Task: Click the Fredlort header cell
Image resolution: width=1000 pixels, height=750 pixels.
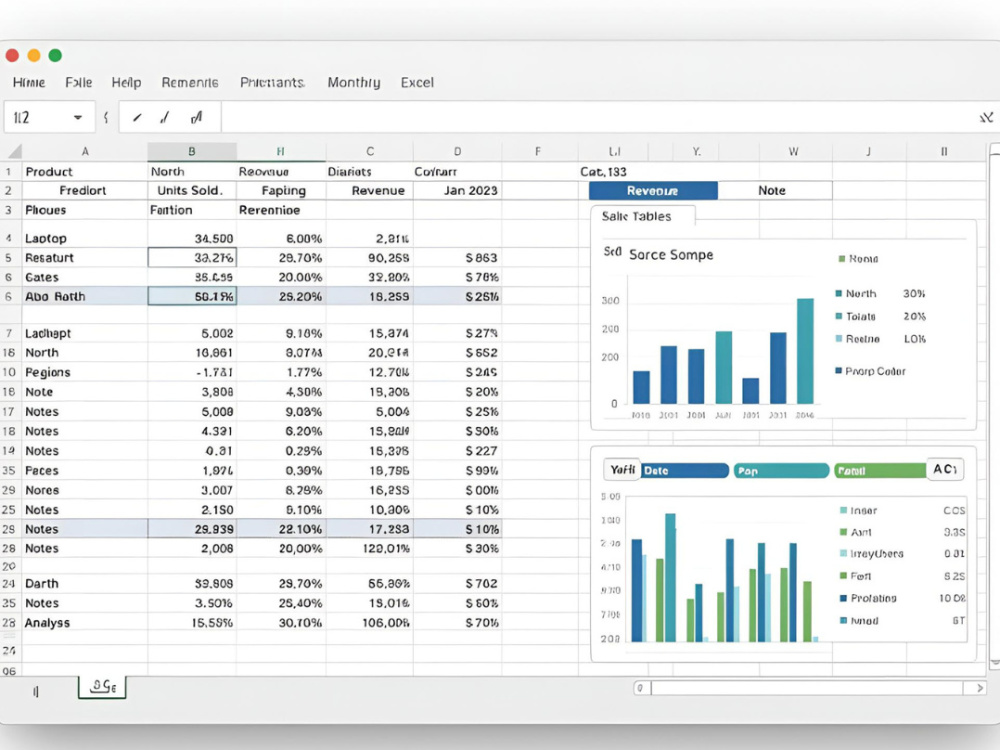Action: [x=85, y=191]
